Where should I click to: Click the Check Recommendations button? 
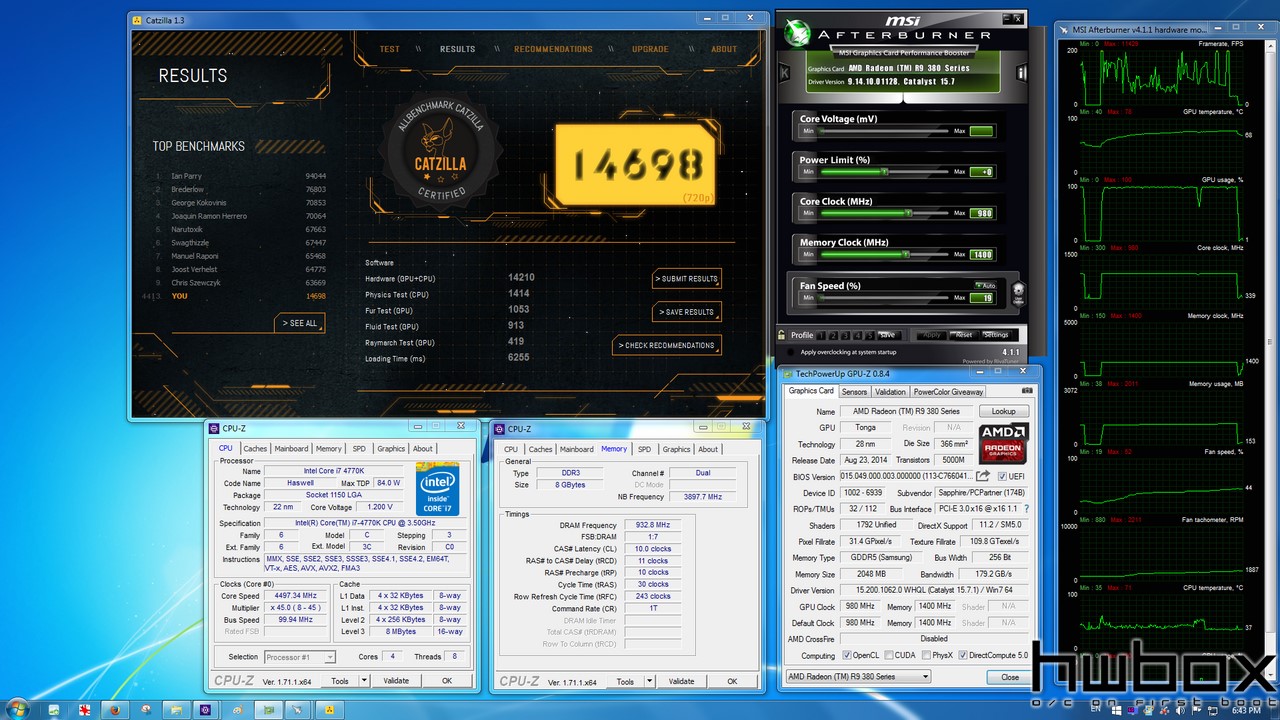coord(667,345)
